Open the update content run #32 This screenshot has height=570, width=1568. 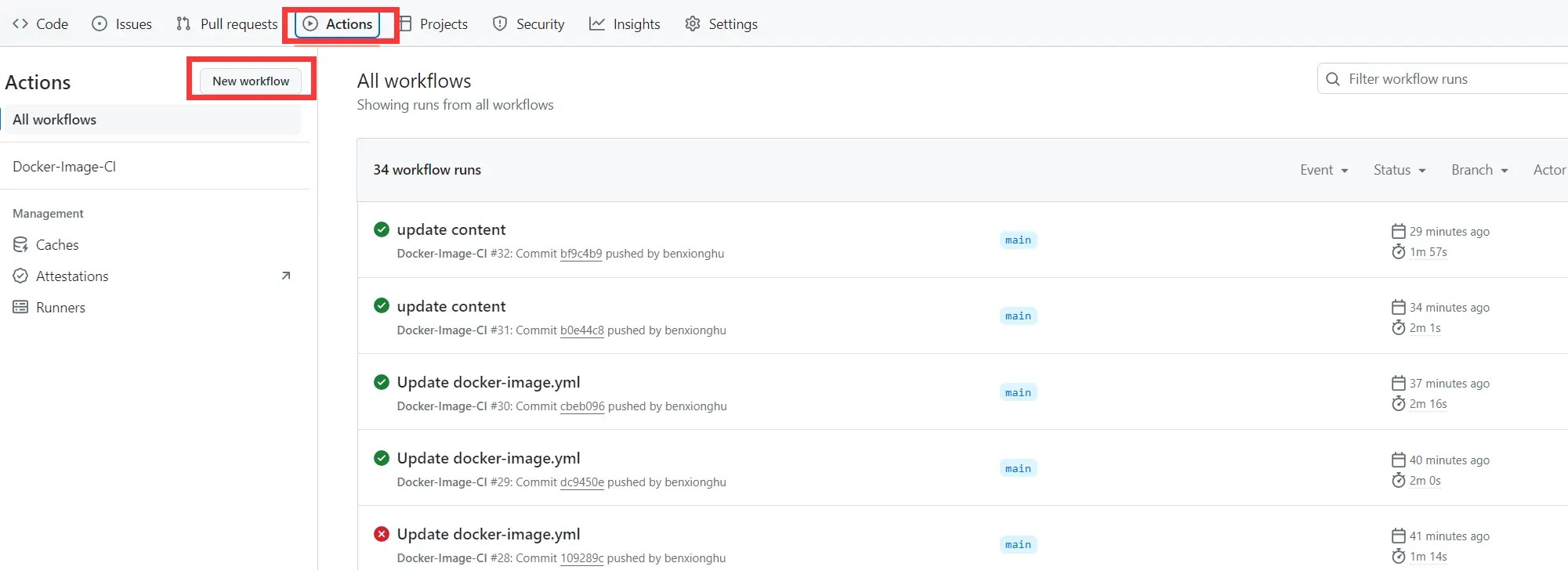[451, 229]
